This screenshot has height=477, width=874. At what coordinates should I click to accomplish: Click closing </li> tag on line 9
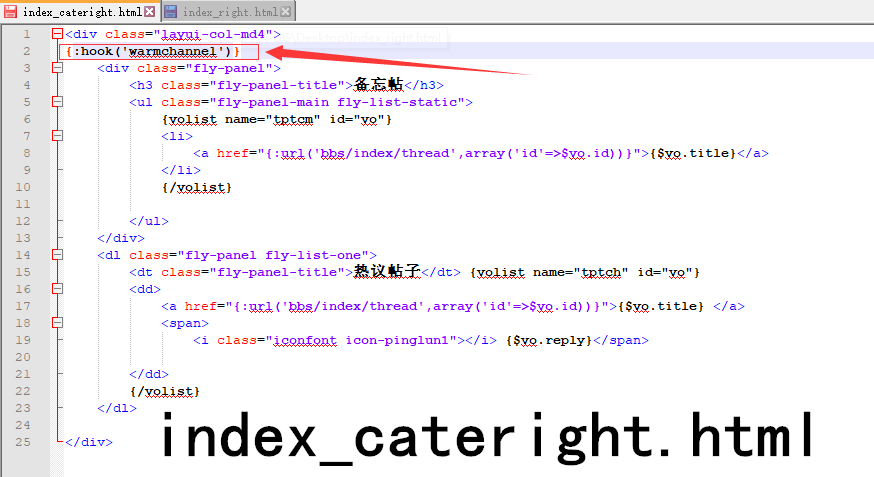point(181,171)
